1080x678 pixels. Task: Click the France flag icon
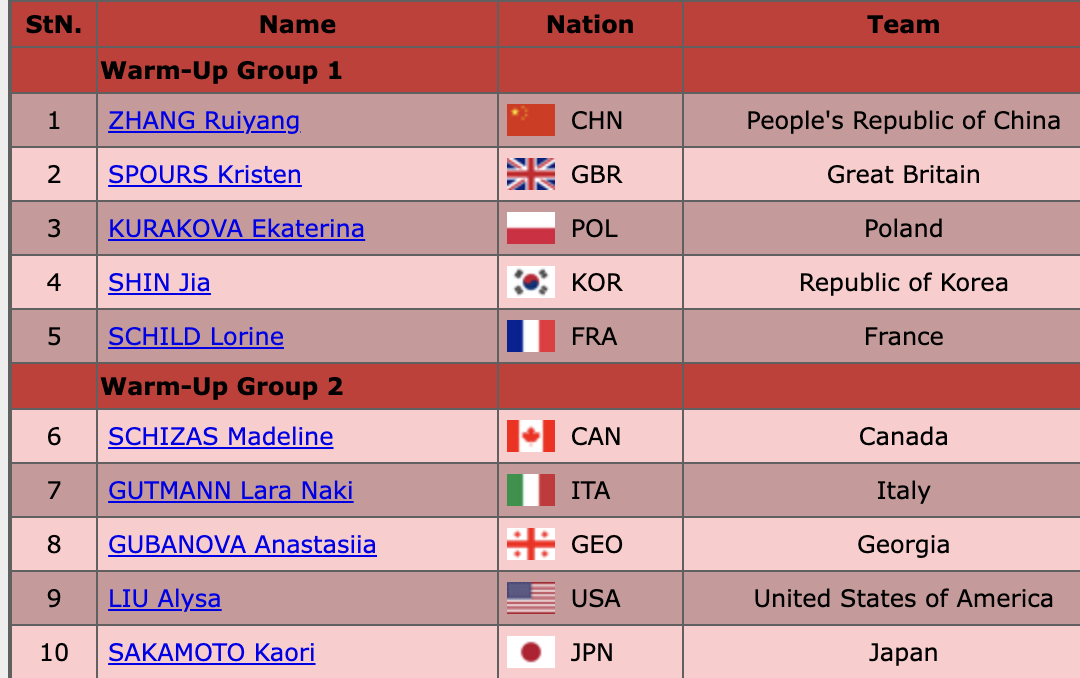[x=530, y=337]
